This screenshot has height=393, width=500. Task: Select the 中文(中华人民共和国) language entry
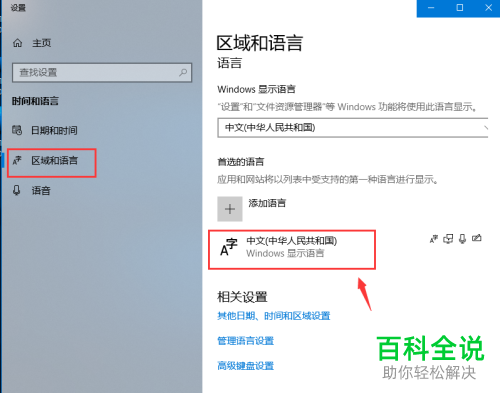tap(292, 249)
